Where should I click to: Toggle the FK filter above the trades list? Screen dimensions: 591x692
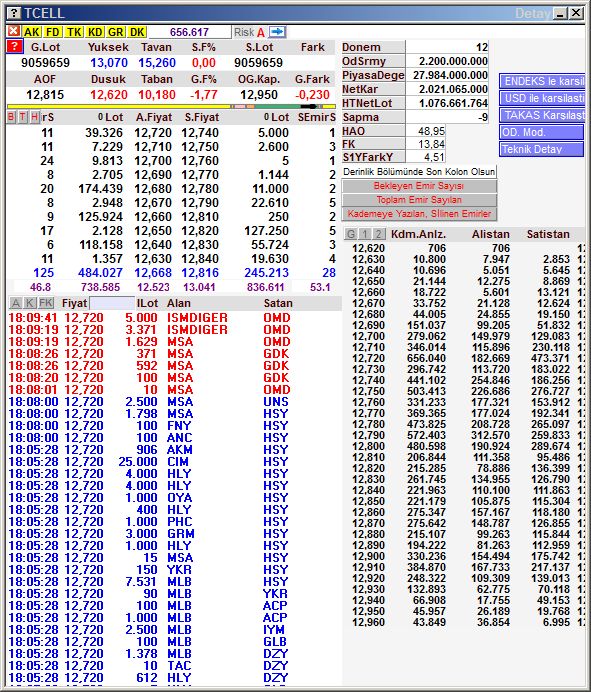click(46, 303)
